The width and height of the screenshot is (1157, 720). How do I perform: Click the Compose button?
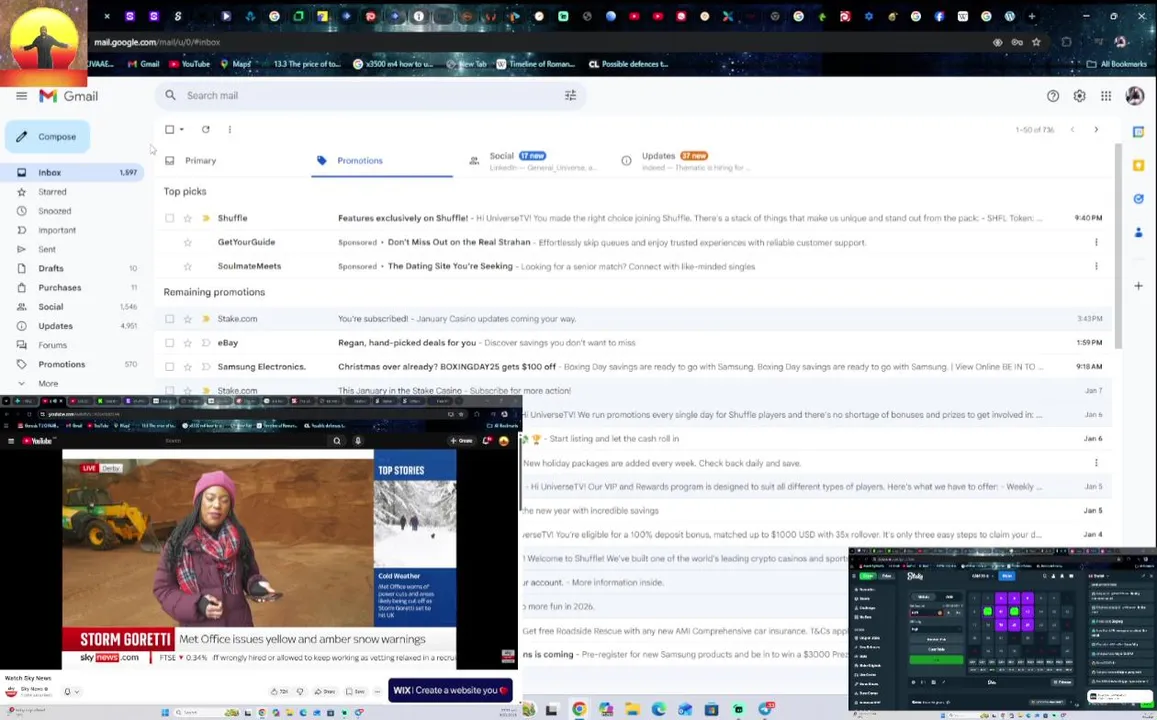coord(48,136)
